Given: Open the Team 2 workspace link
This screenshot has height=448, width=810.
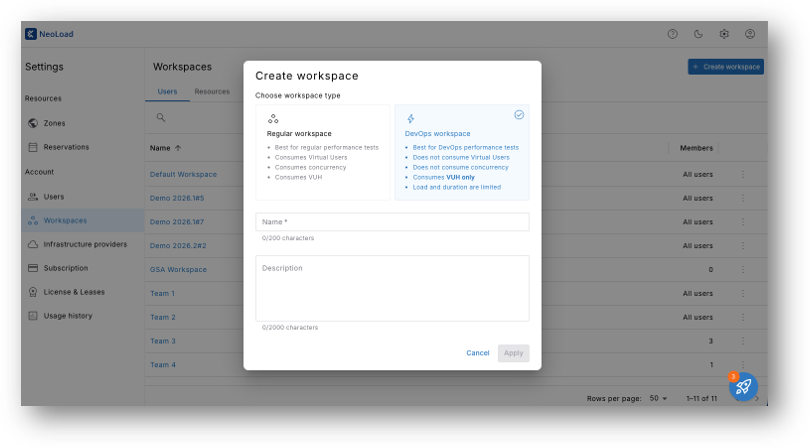Looking at the screenshot, I should 163,317.
